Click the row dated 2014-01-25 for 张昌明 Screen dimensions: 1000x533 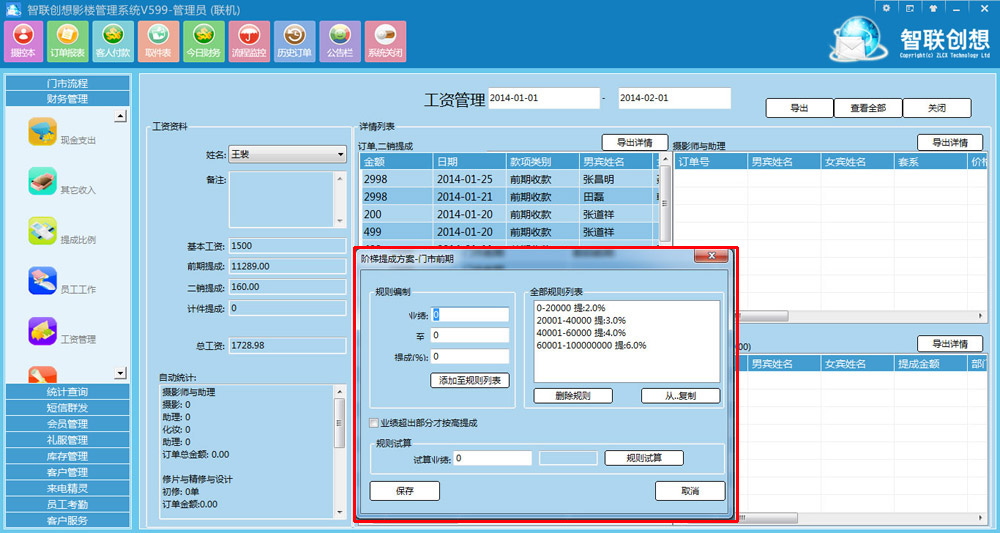coord(508,179)
